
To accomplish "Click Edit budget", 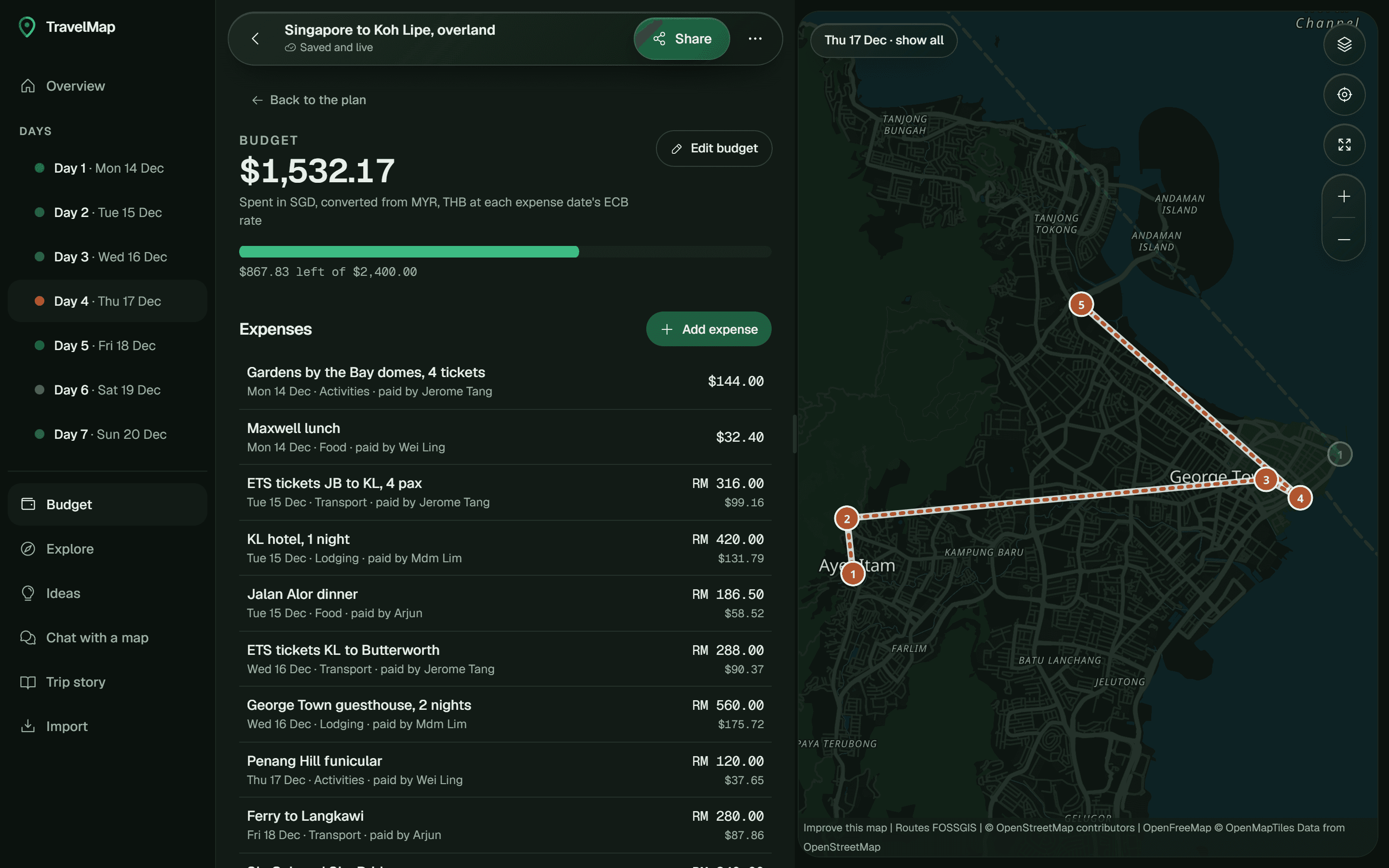I will 713,148.
